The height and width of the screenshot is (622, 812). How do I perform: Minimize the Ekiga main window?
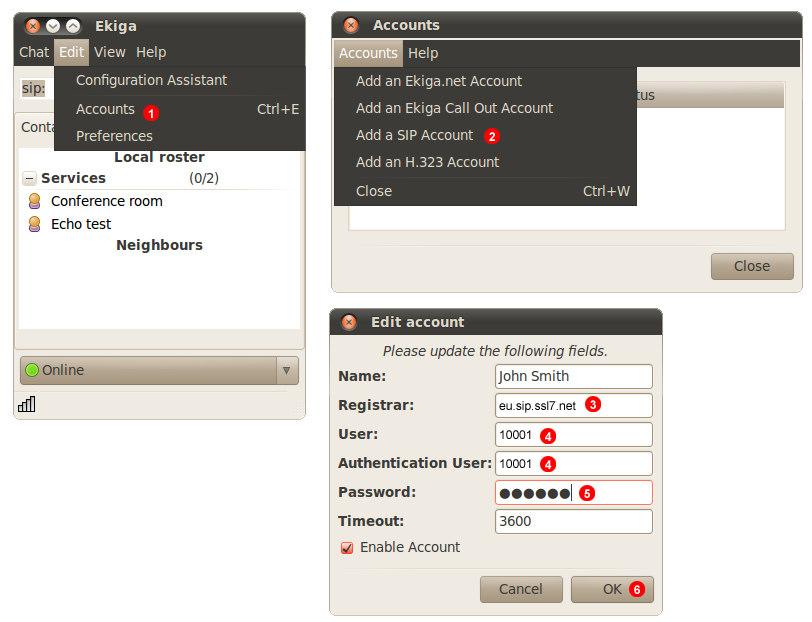pyautogui.click(x=53, y=26)
